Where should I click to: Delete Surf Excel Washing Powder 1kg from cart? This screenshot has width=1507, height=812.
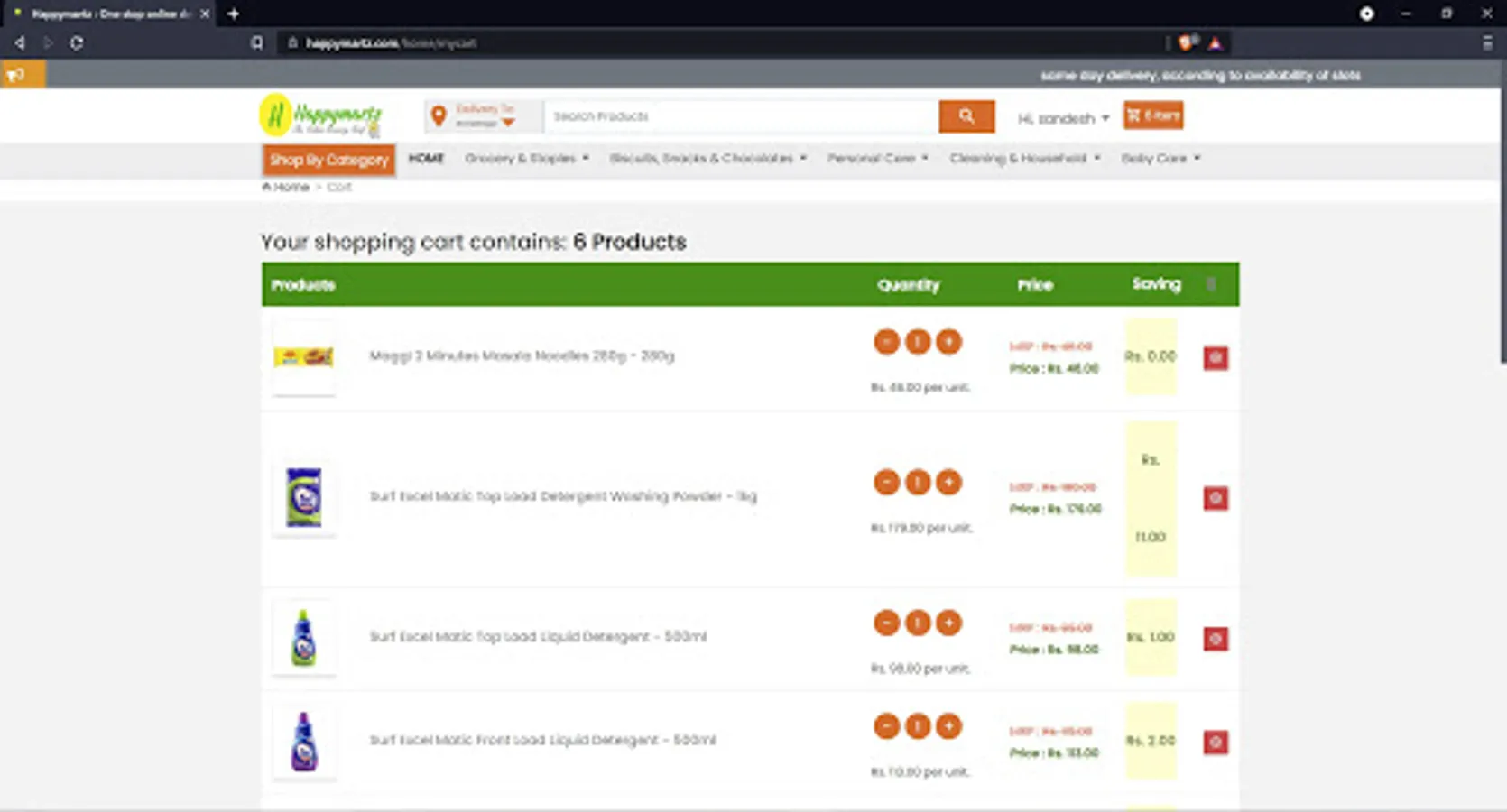pos(1216,498)
